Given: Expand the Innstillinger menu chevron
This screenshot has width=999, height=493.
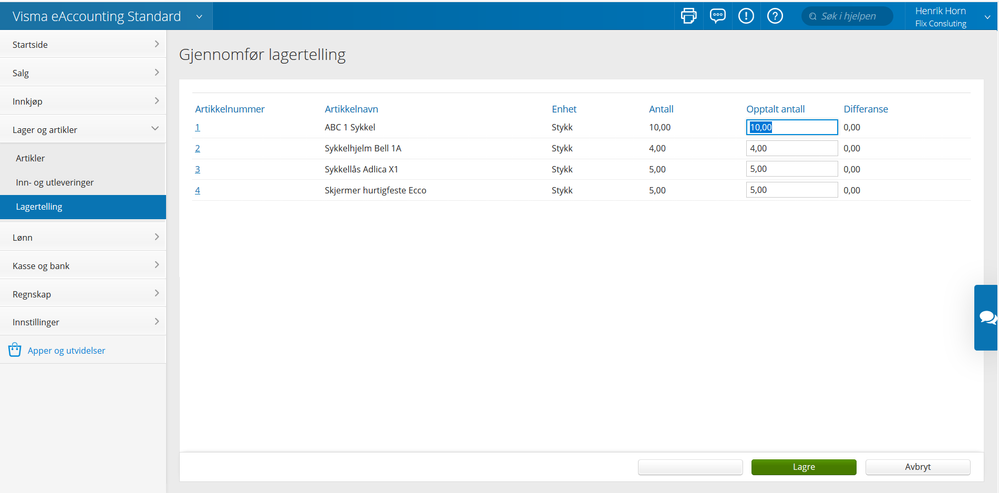Looking at the screenshot, I should 157,322.
